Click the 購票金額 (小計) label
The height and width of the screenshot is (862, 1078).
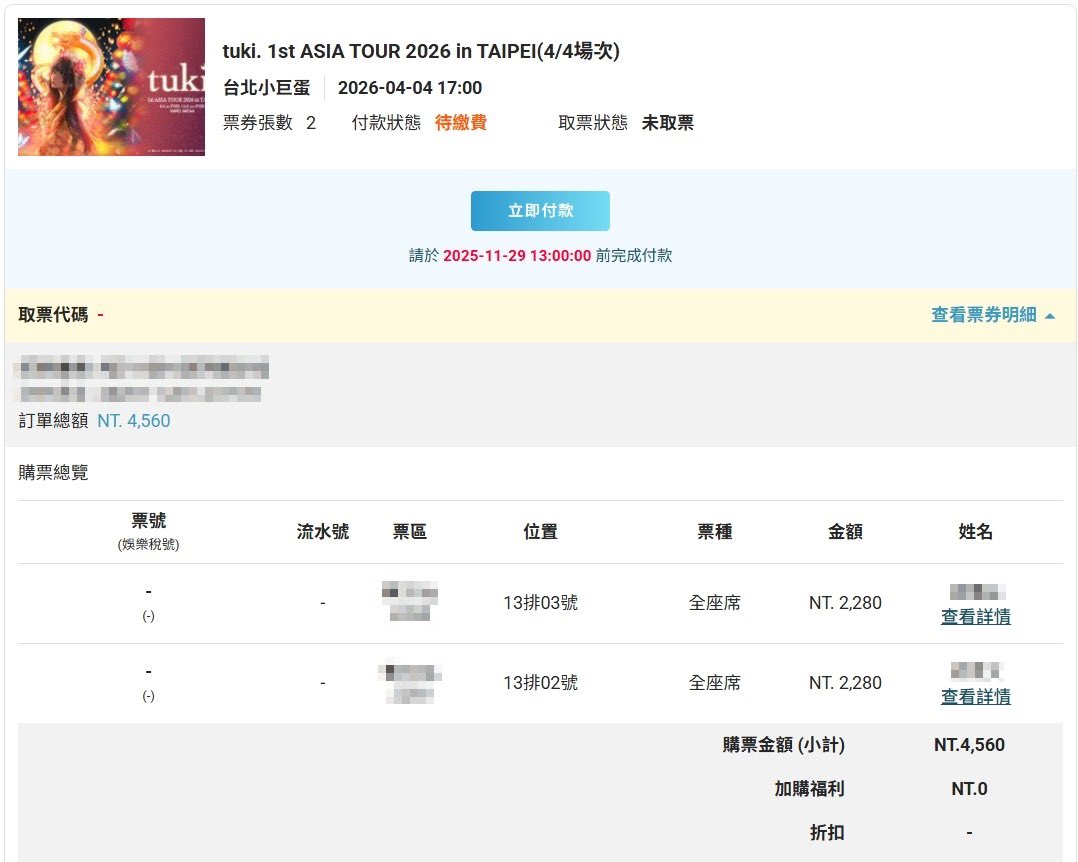click(783, 744)
